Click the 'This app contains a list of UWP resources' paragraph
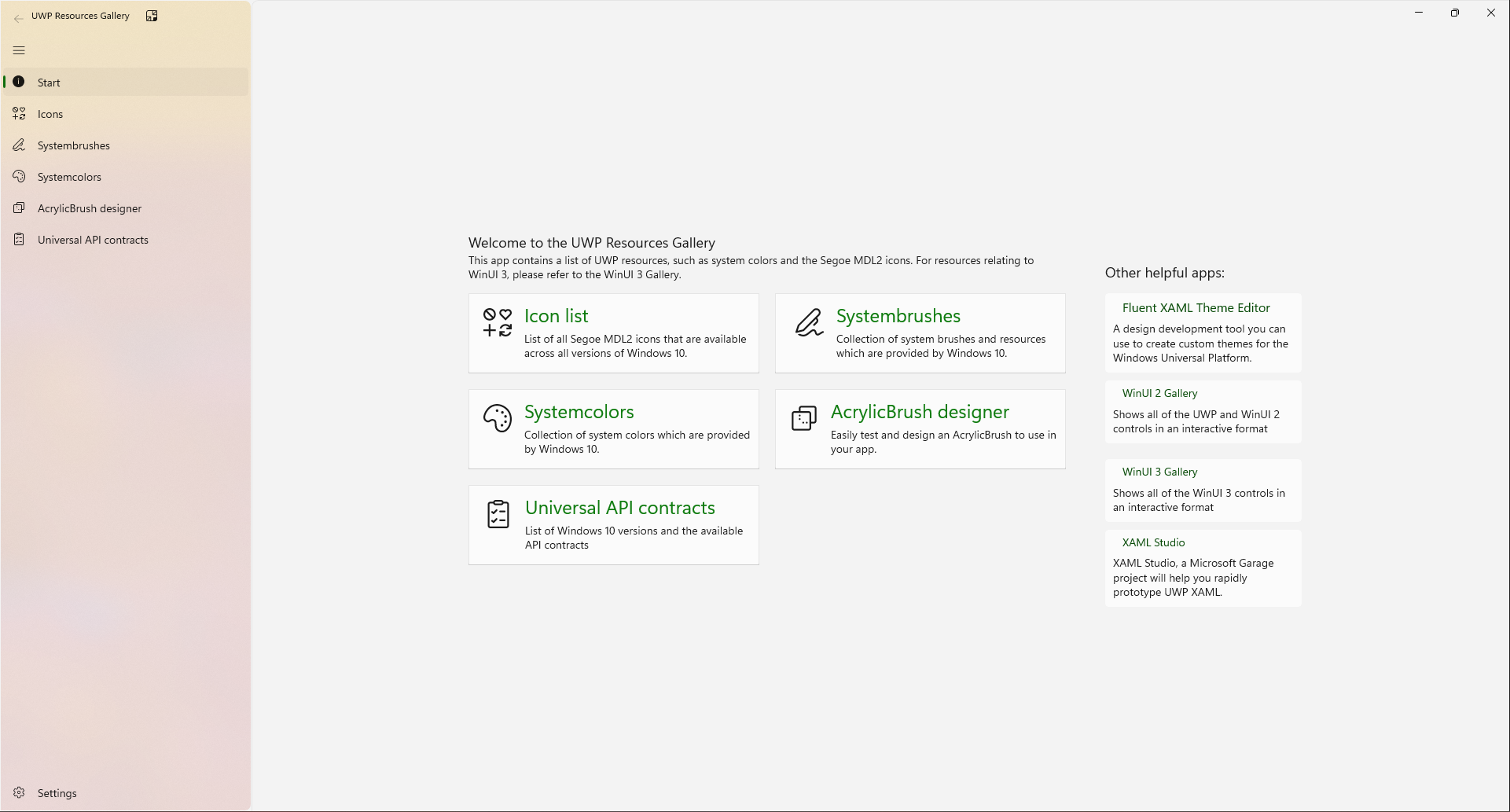 point(751,267)
